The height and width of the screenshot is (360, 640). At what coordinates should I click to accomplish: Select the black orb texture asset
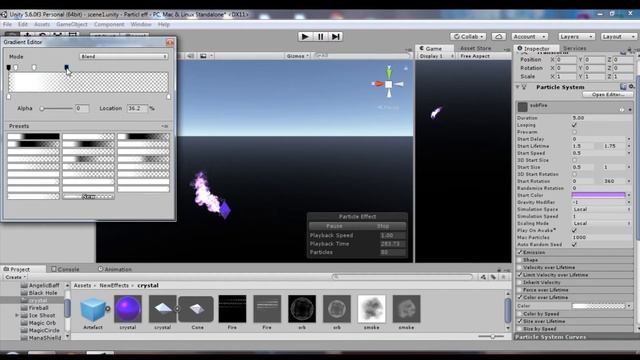pos(302,309)
